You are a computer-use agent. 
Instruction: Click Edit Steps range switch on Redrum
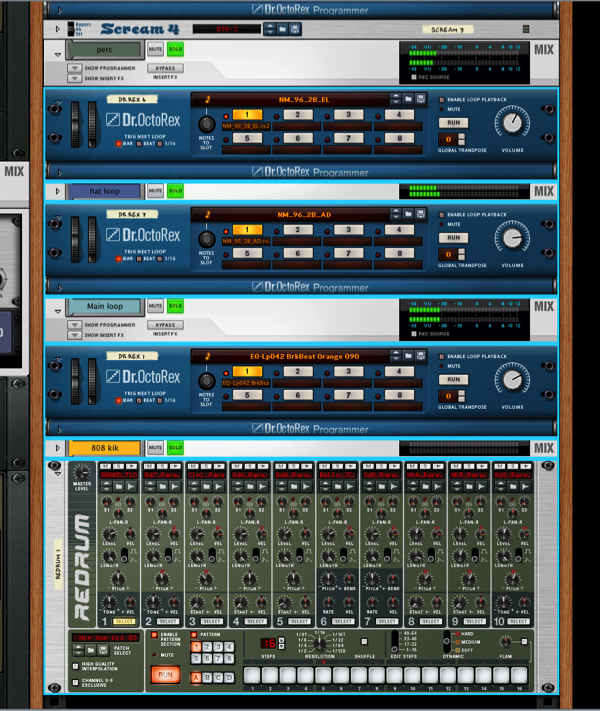(x=395, y=640)
